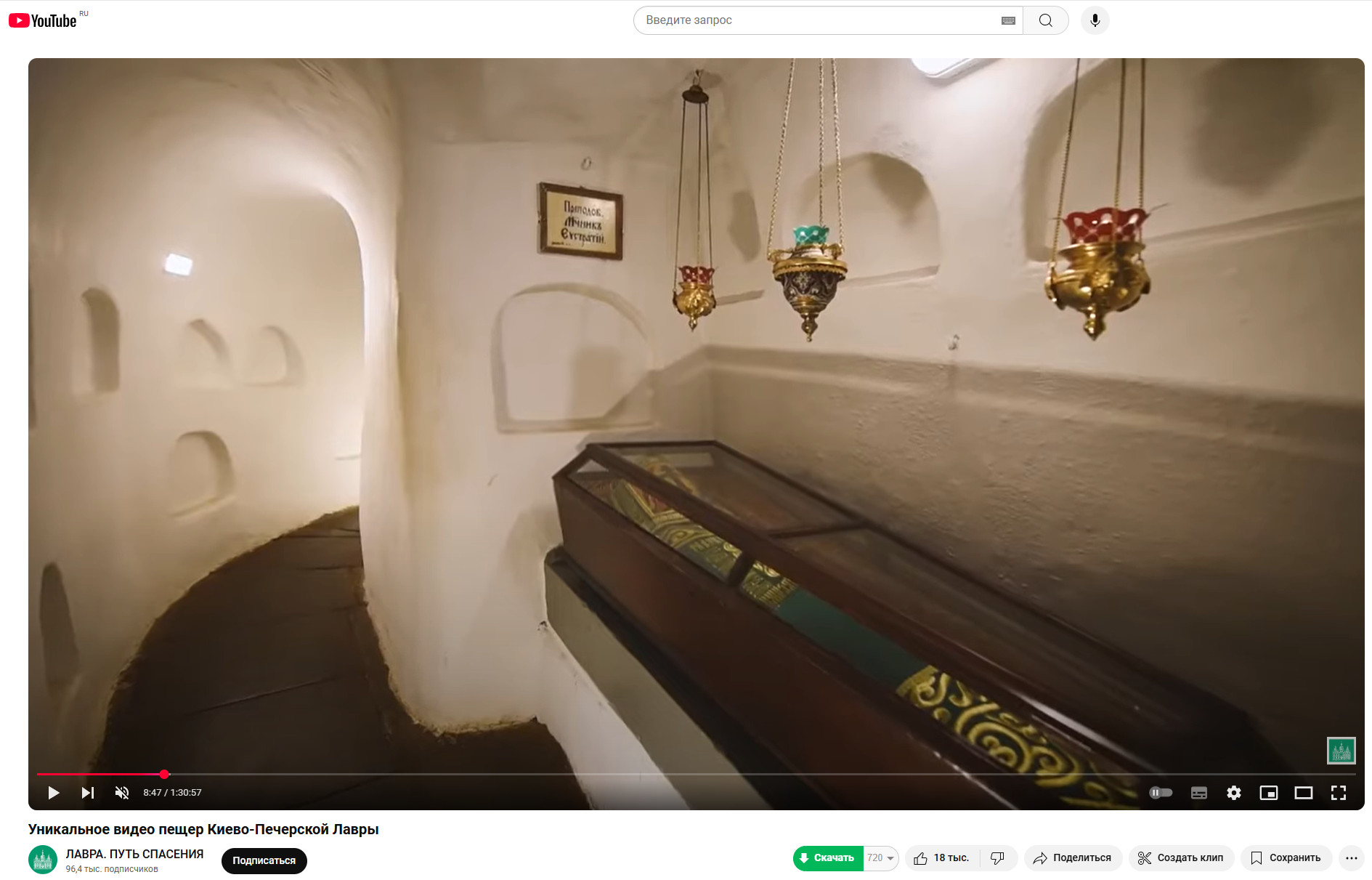1372x880 pixels.
Task: Start voice search with the microphone icon
Action: click(1095, 20)
